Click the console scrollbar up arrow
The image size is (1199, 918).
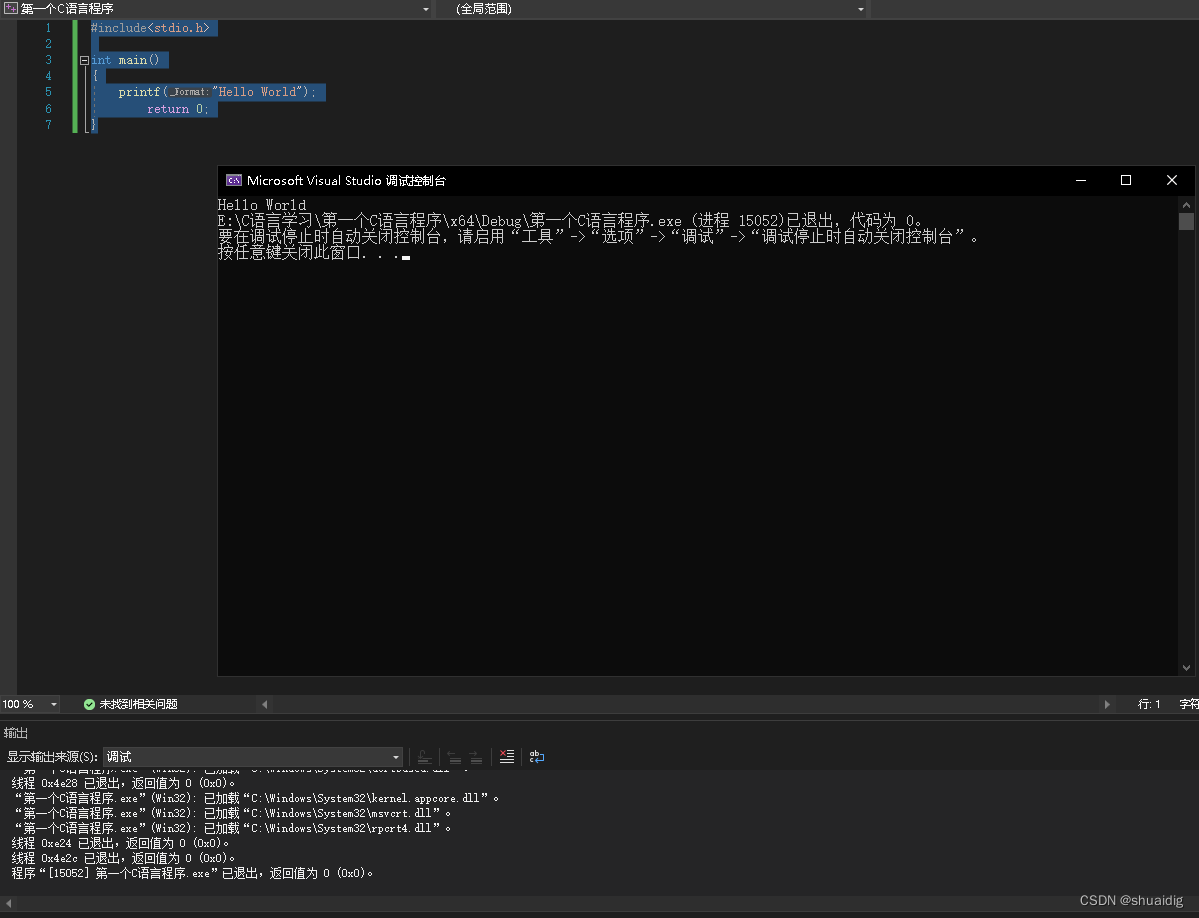pos(1186,205)
